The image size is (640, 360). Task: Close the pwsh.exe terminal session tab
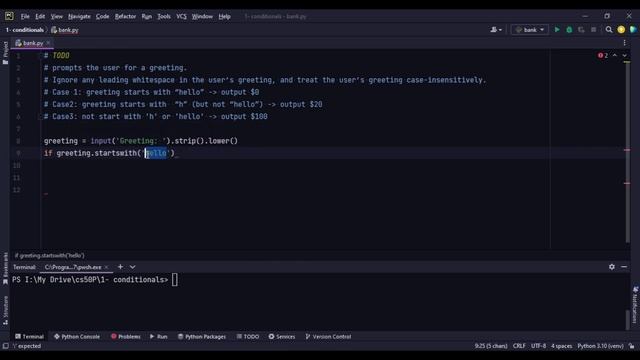[x=107, y=267]
